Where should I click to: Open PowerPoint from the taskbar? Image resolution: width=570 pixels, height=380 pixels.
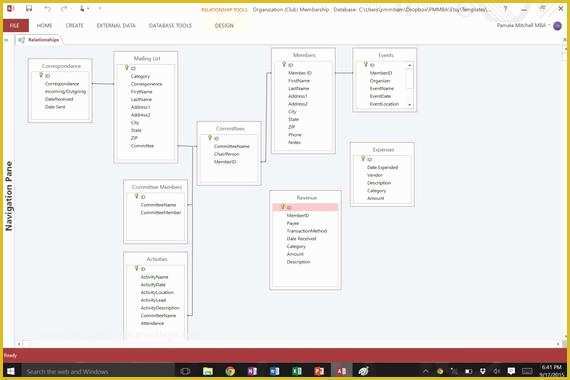click(x=319, y=371)
